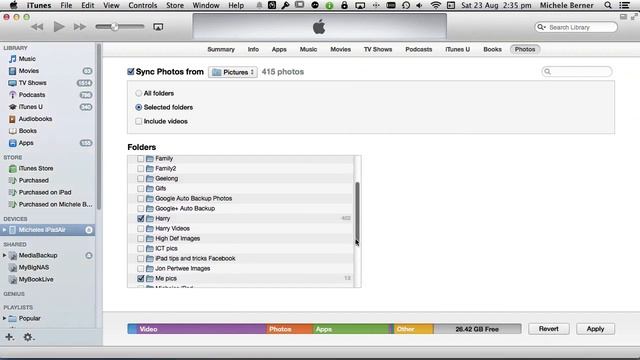Switch to the Photos tab
The width and height of the screenshot is (640, 360).
tap(525, 49)
